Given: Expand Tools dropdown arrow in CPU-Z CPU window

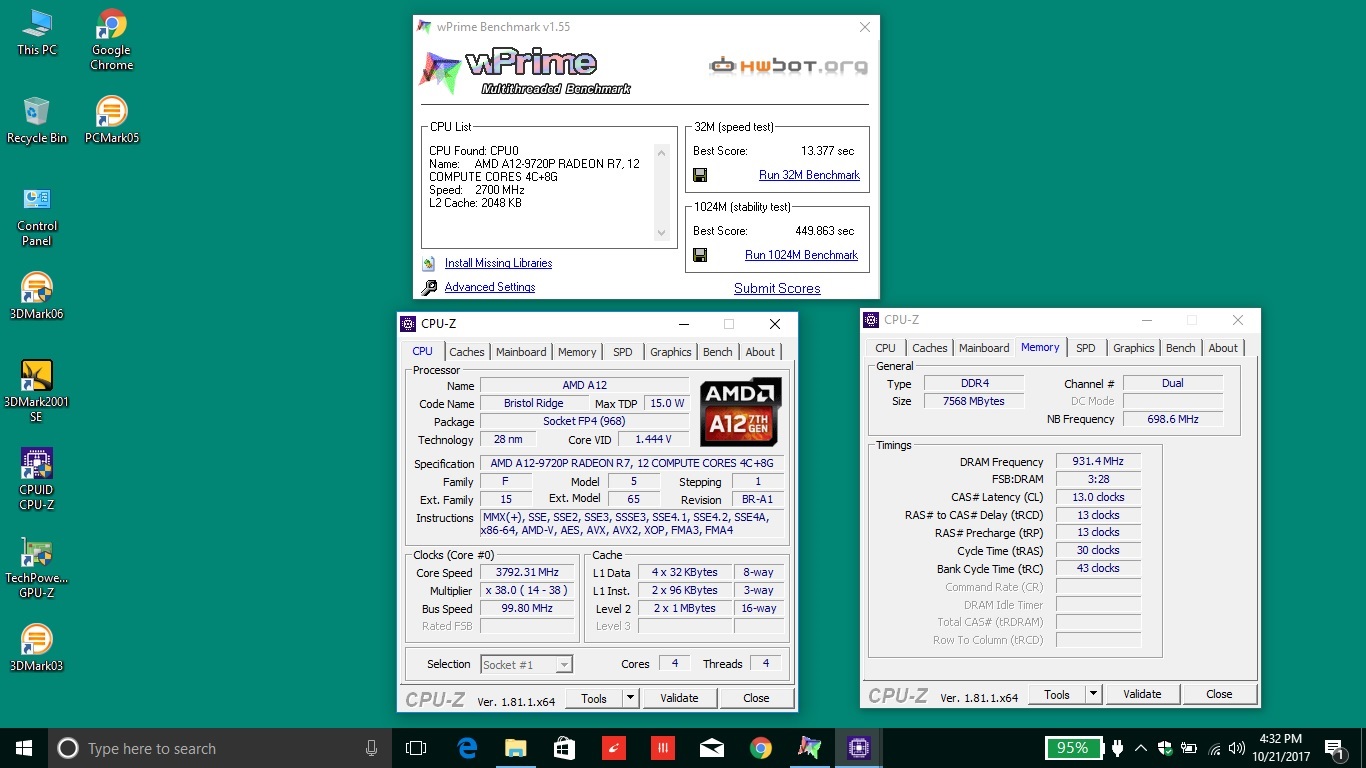Looking at the screenshot, I should pyautogui.click(x=630, y=698).
